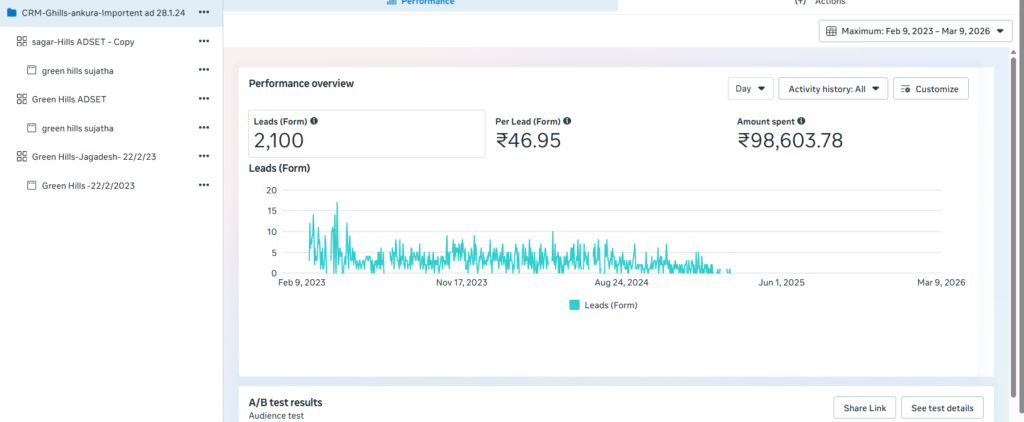Click info icon next to Leads (Form)
Image resolution: width=1024 pixels, height=422 pixels.
pyautogui.click(x=314, y=121)
